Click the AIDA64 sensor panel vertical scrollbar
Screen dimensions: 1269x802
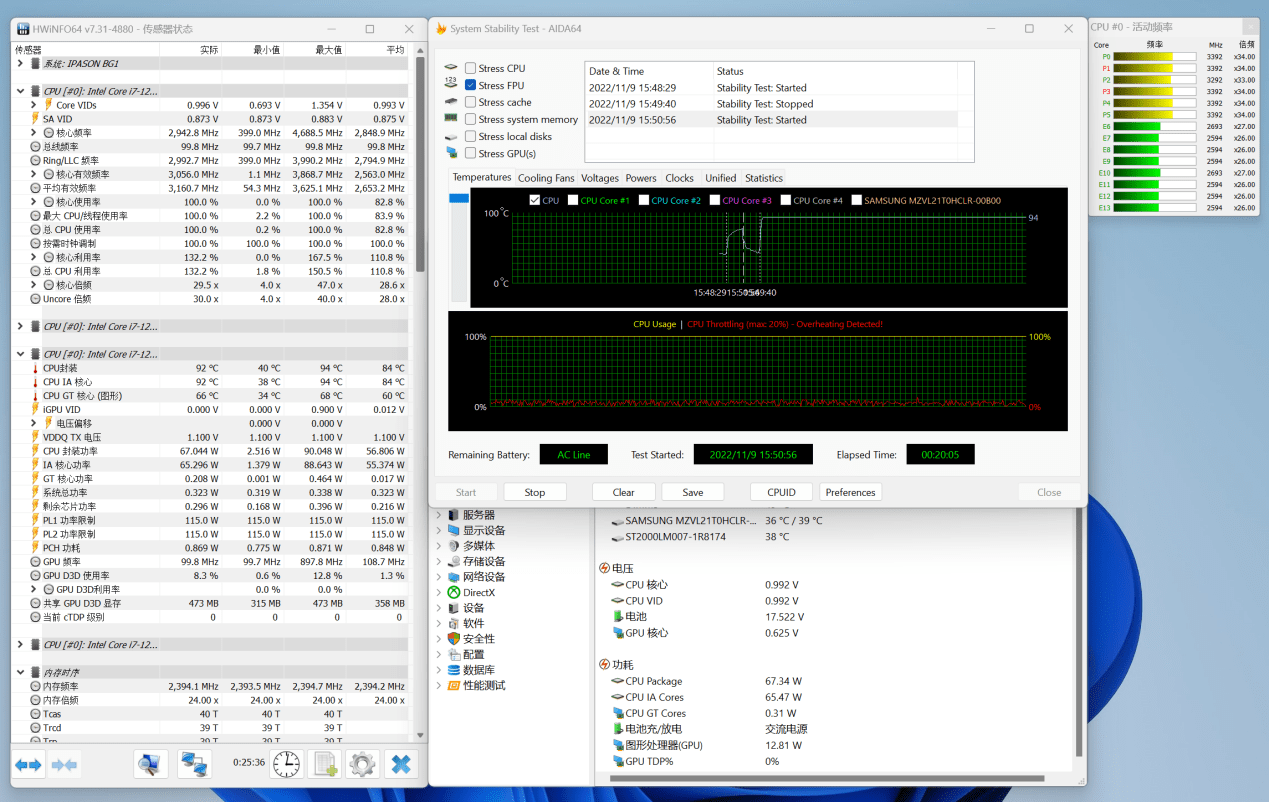[x=1078, y=630]
